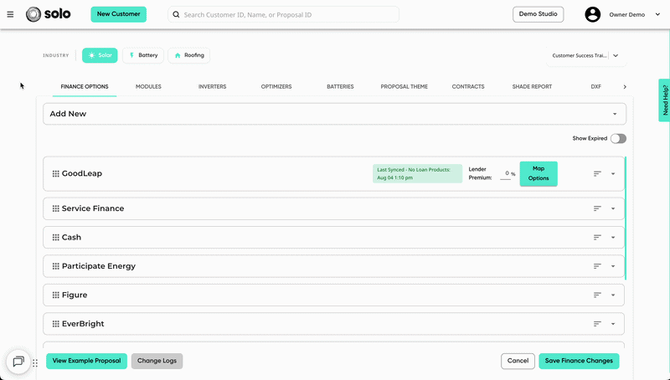
Task: Click the Lender Premium percent field
Action: tap(505, 174)
